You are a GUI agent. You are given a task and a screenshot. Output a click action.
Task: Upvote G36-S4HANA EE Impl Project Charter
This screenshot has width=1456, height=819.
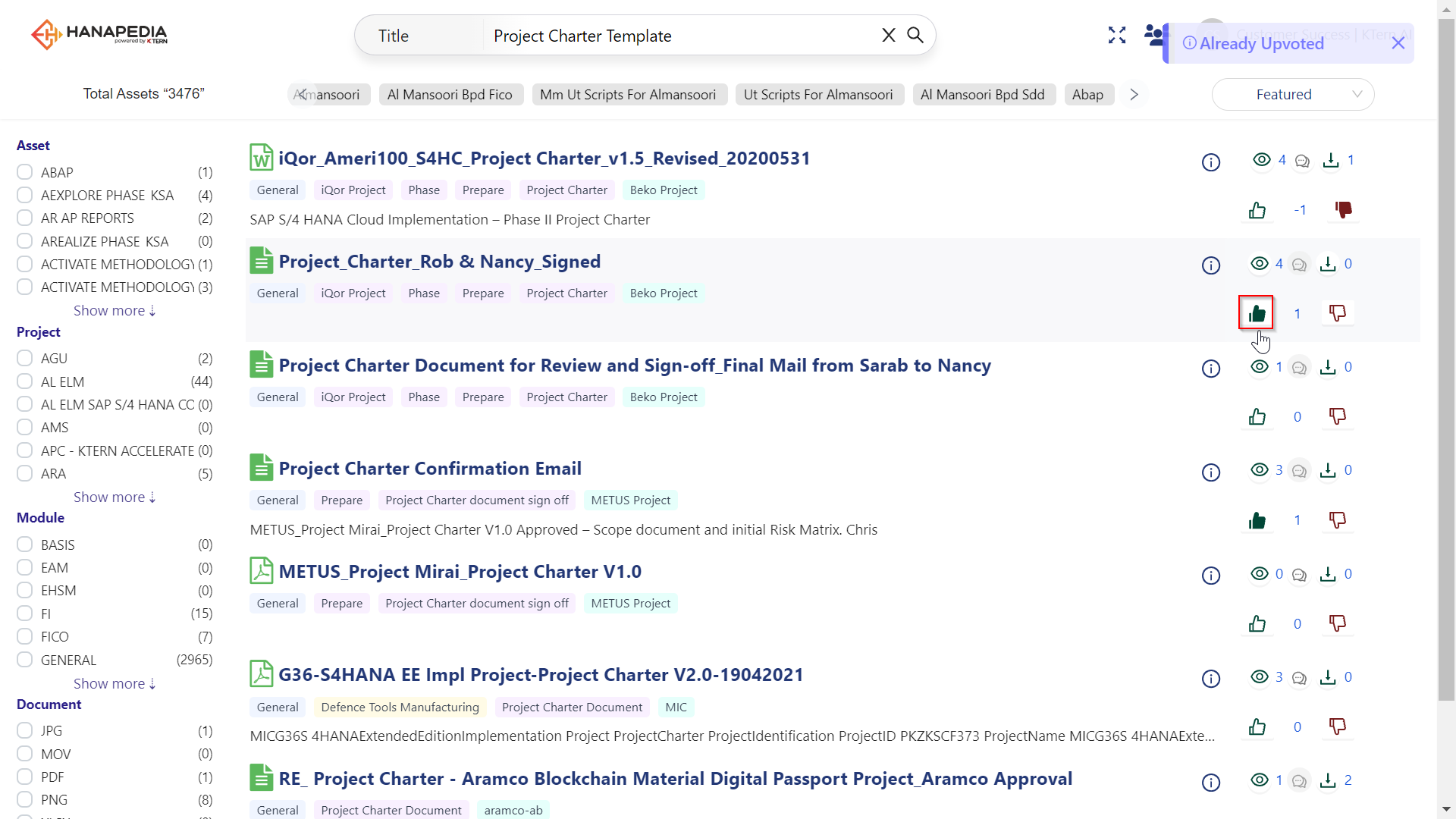coord(1257,727)
